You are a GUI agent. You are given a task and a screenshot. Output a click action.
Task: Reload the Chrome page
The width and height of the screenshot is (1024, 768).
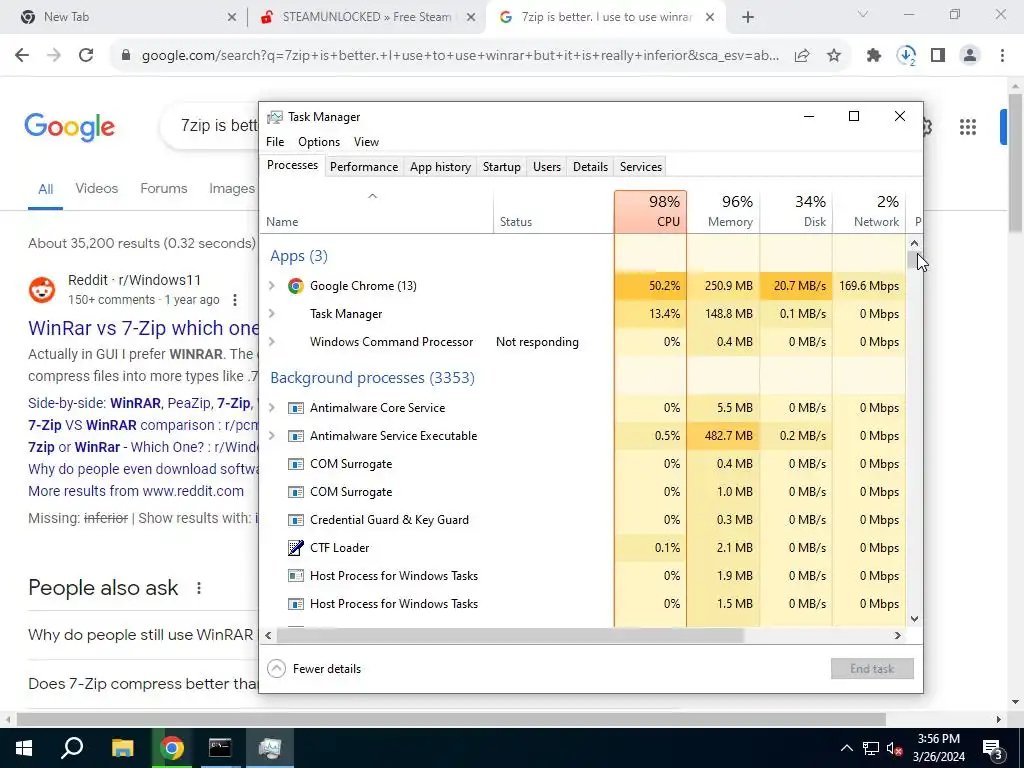(x=86, y=56)
